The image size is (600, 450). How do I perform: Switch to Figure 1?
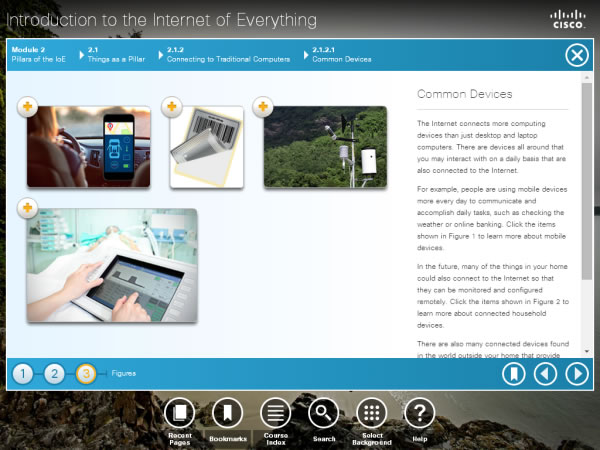(x=23, y=374)
